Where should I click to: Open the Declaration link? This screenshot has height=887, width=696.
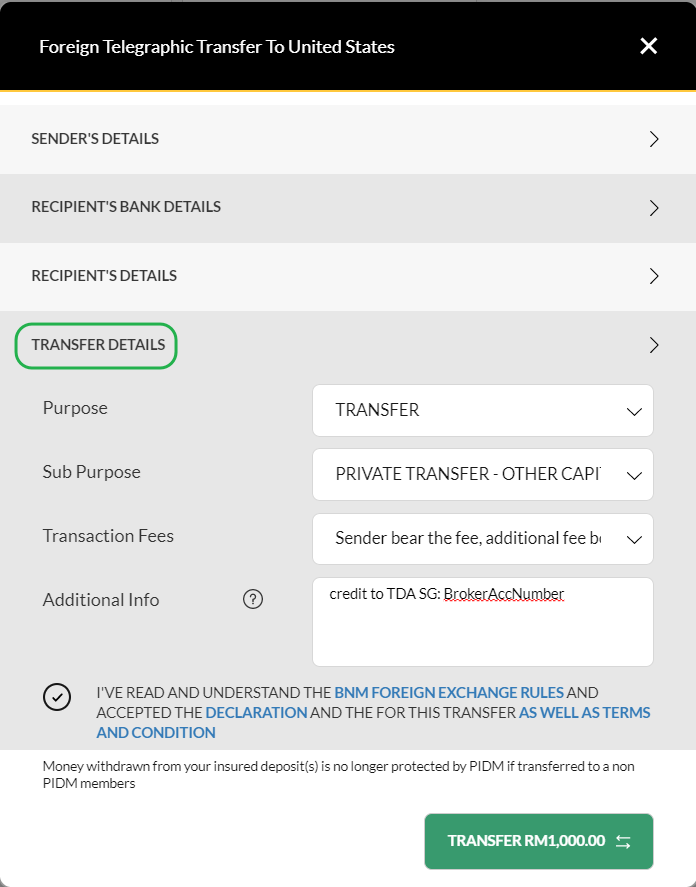256,712
